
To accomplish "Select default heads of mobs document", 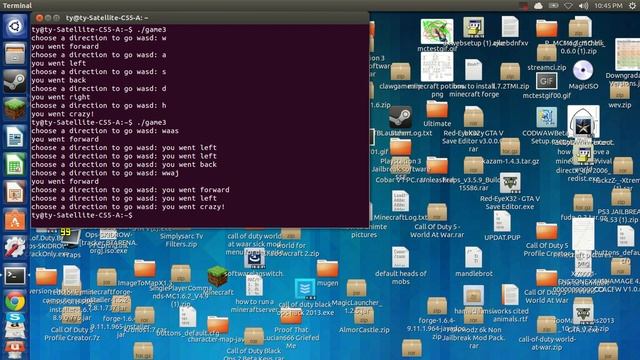I will pyautogui.click(x=400, y=258).
